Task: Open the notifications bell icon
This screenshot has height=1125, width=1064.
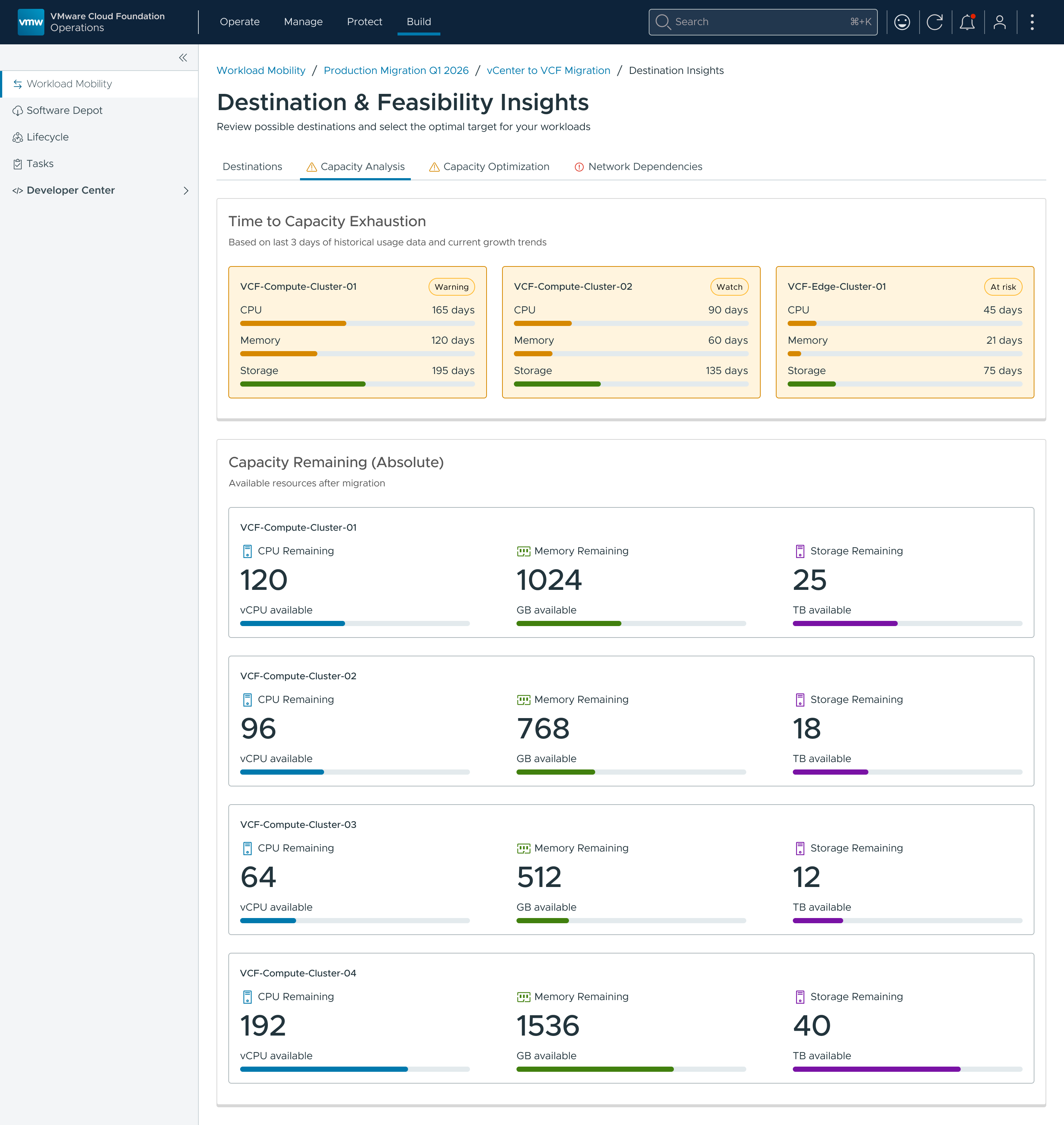Action: [967, 22]
